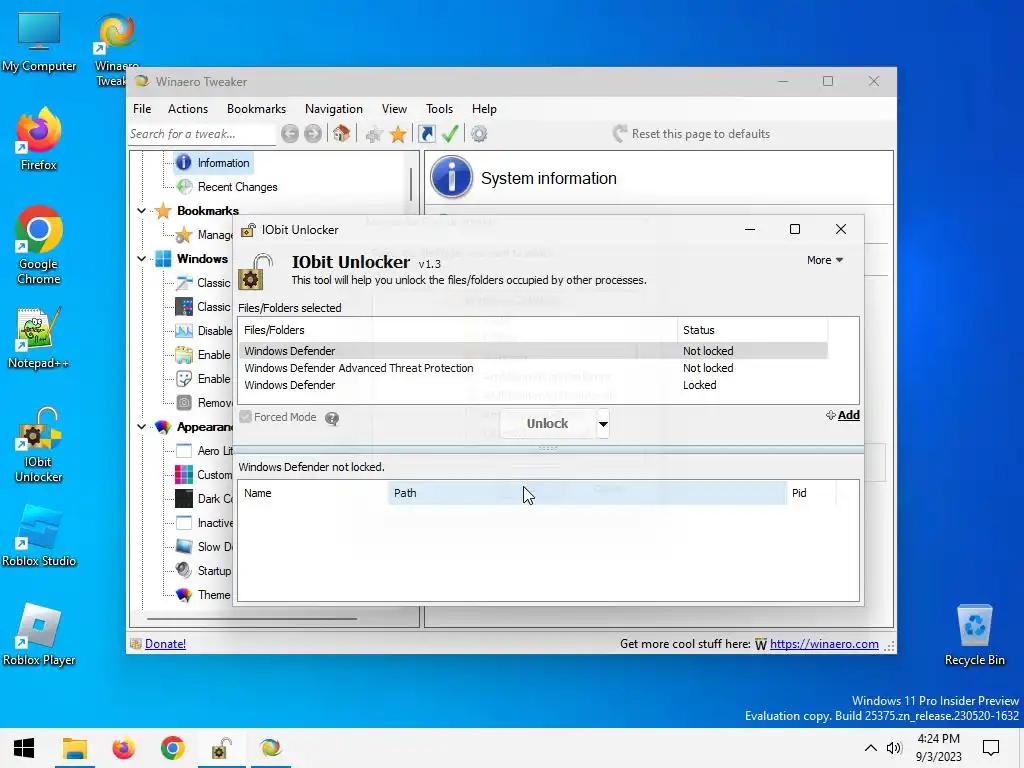Image resolution: width=1024 pixels, height=768 pixels.
Task: Open the Recycle Bin on desktop
Action: pyautogui.click(x=974, y=635)
